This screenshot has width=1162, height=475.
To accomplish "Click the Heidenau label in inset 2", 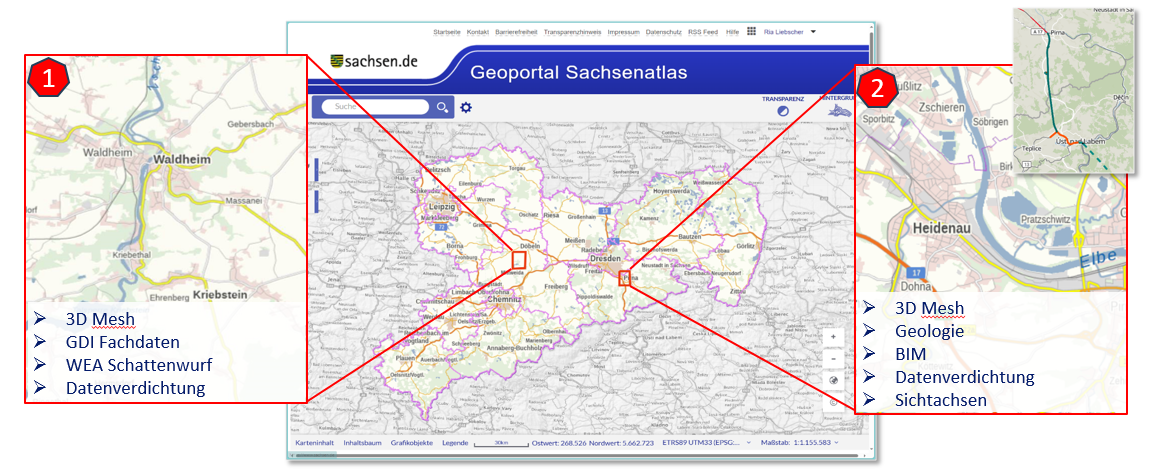I will pos(942,228).
